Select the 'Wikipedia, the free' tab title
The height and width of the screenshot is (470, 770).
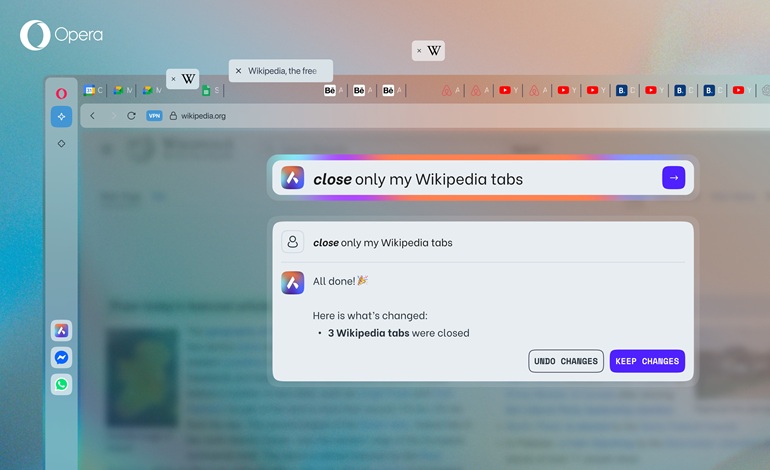(282, 71)
